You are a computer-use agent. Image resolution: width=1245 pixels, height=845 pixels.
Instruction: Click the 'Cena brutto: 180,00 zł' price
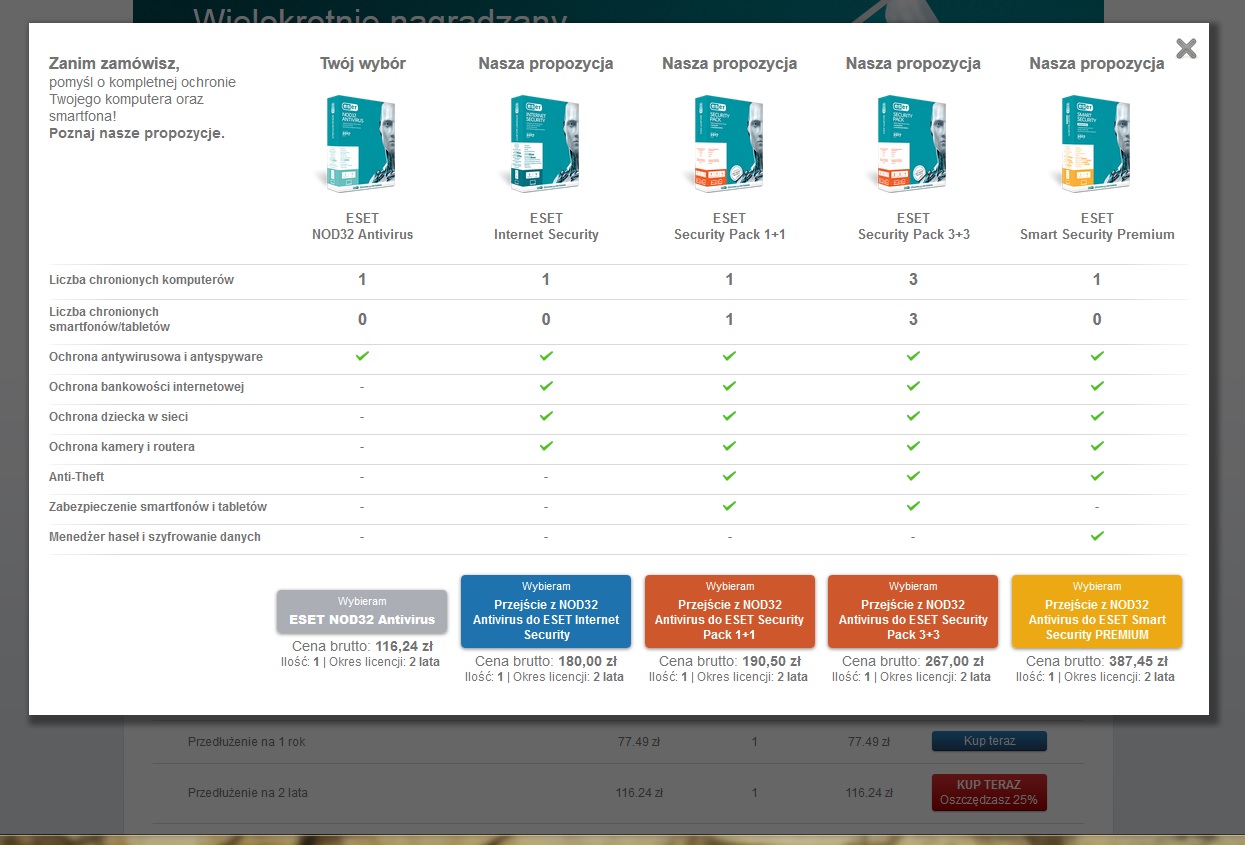point(546,661)
